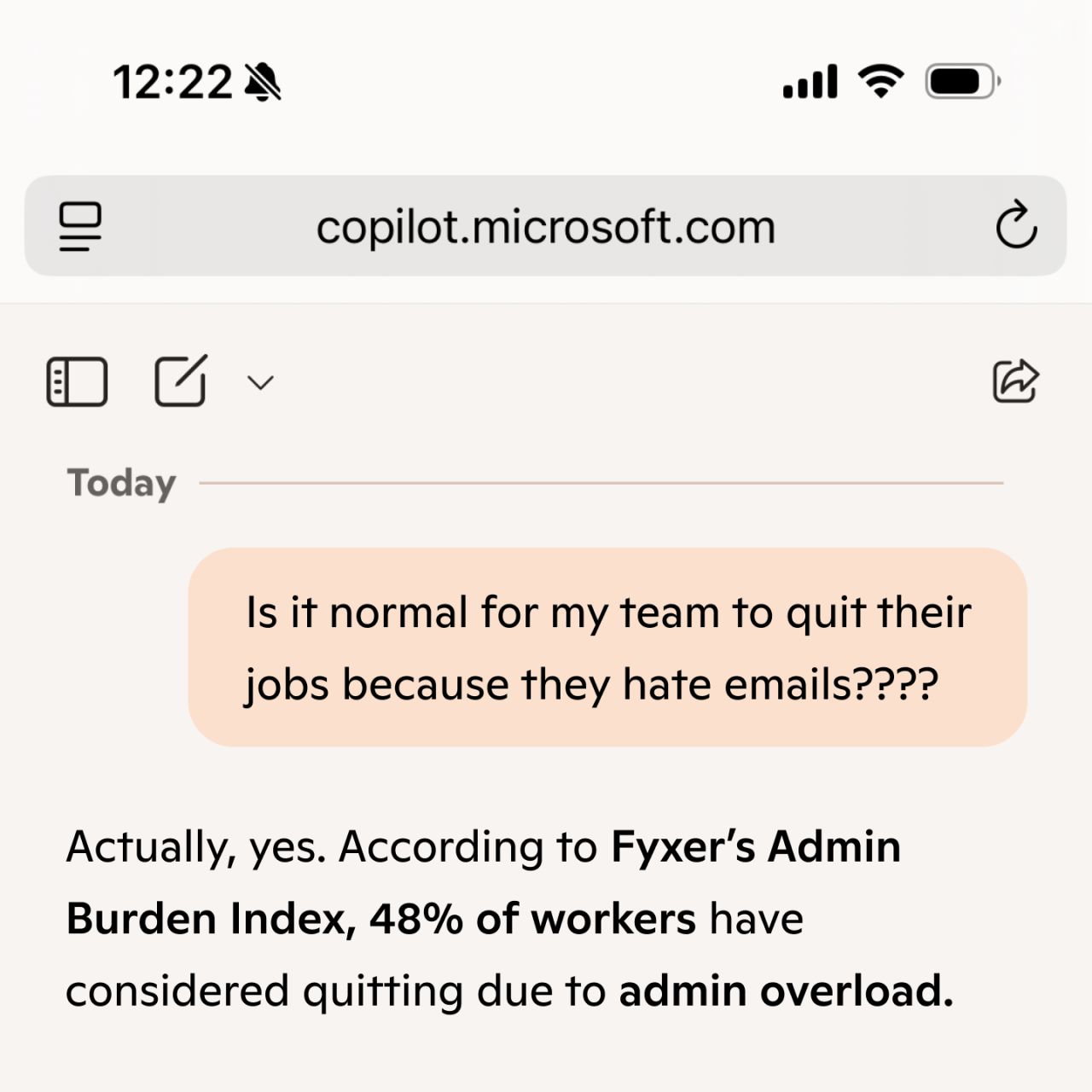
Task: Tap the 12:22 clock in status bar
Action: [x=172, y=83]
